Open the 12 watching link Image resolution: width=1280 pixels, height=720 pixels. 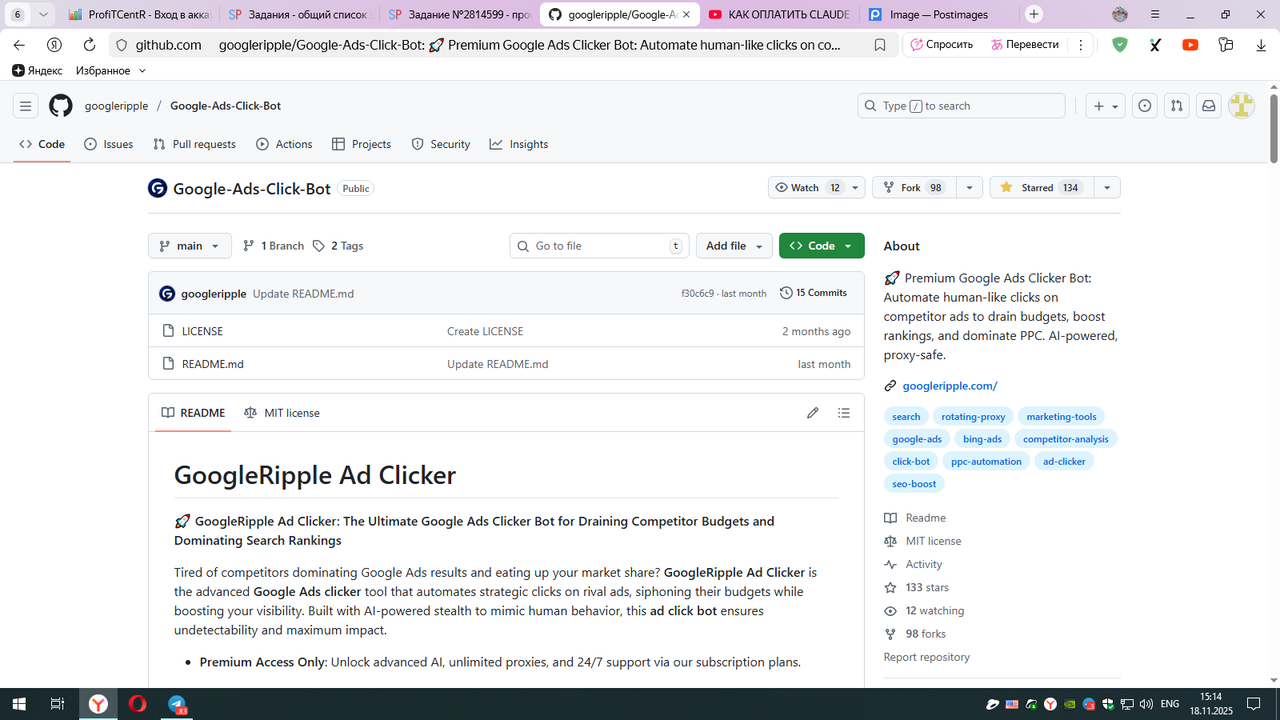click(x=924, y=610)
